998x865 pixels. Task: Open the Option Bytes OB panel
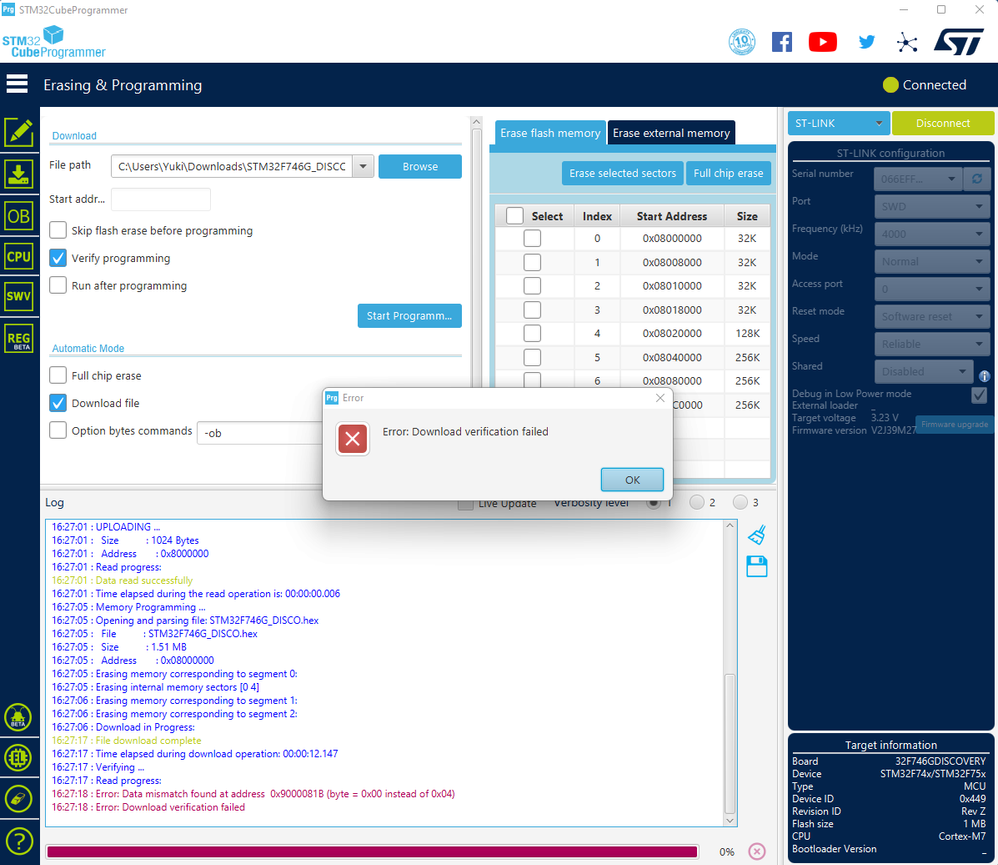click(x=19, y=216)
